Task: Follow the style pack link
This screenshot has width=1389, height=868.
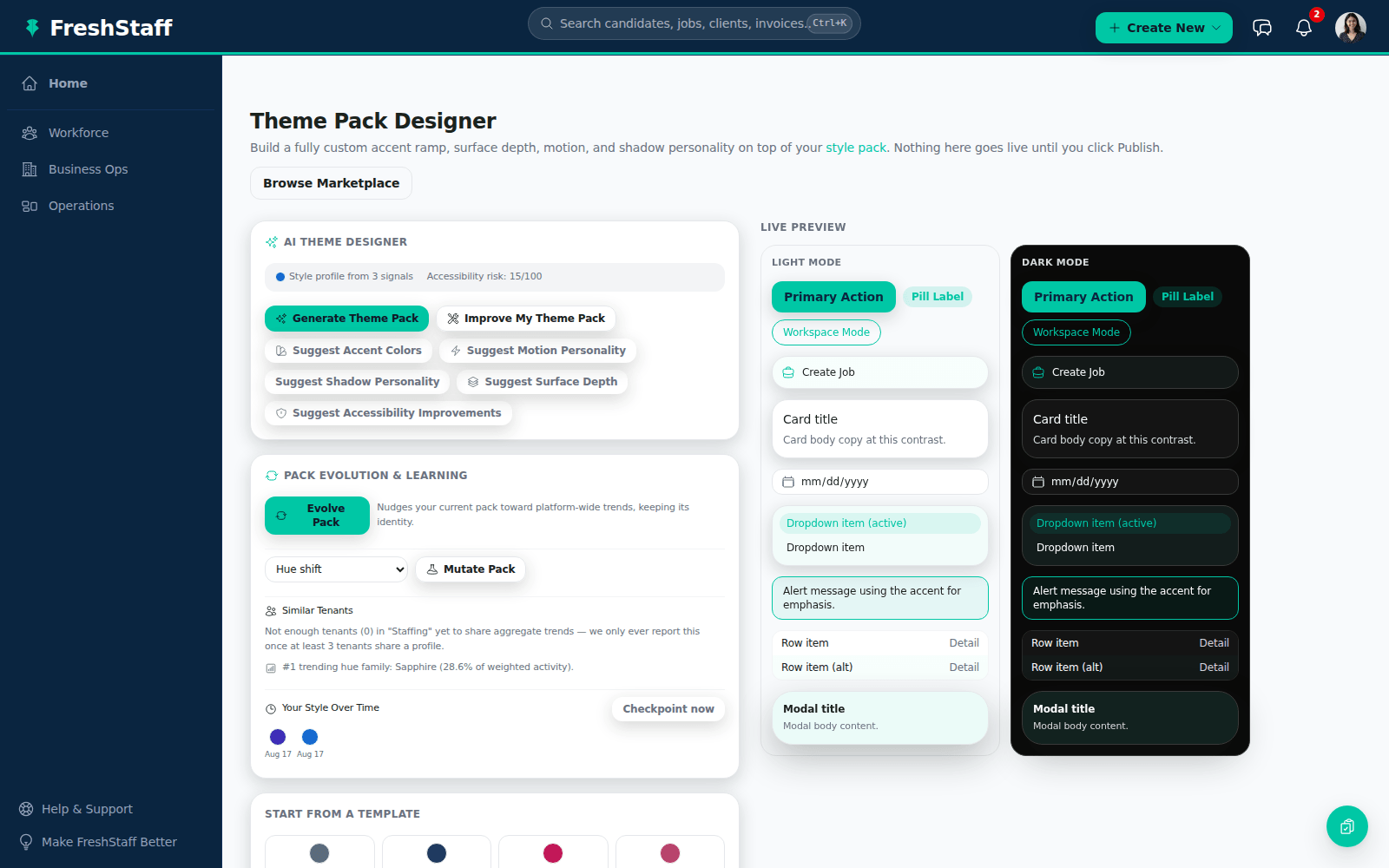Action: point(856,148)
